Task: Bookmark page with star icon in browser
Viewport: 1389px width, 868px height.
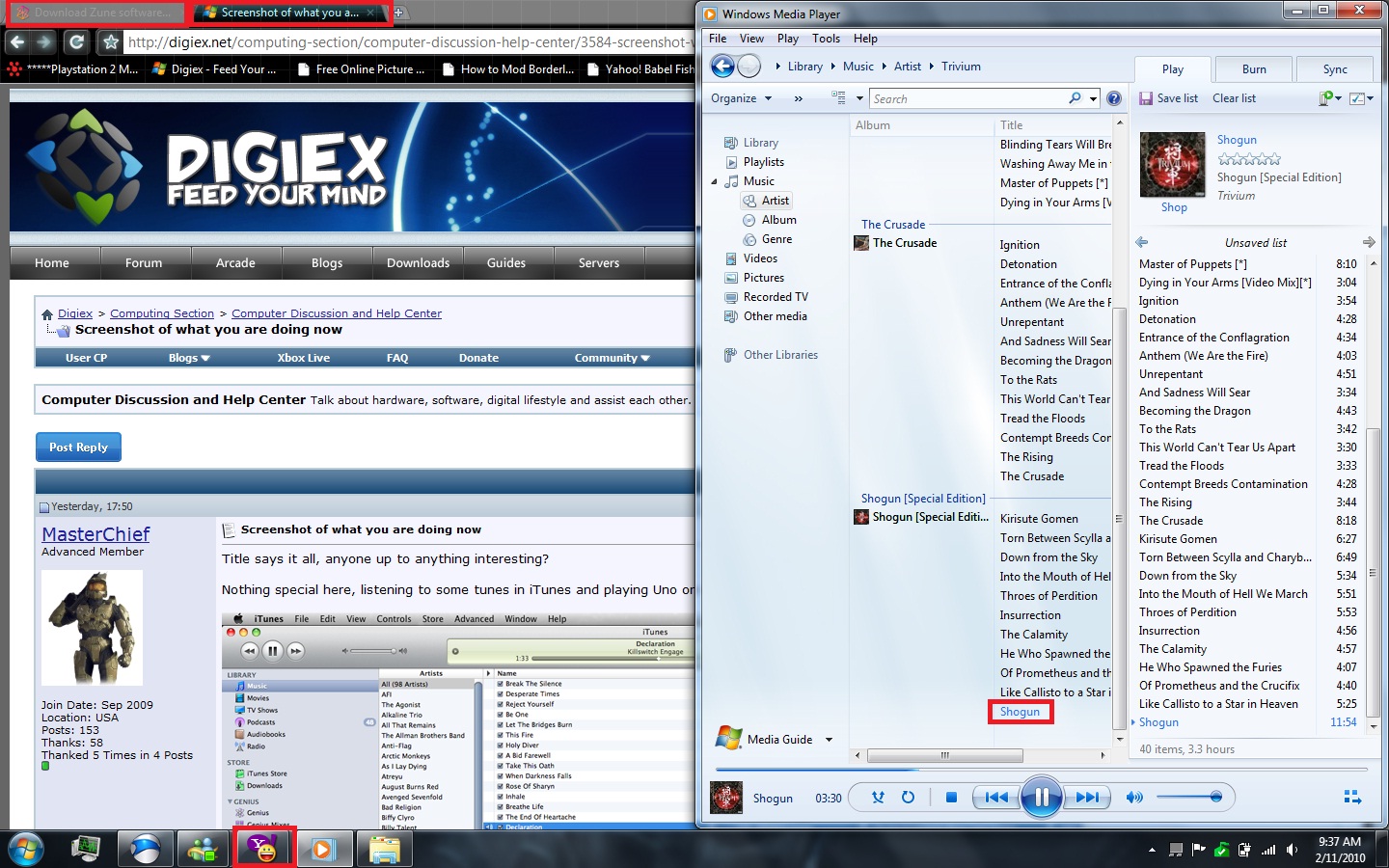Action: tap(110, 41)
